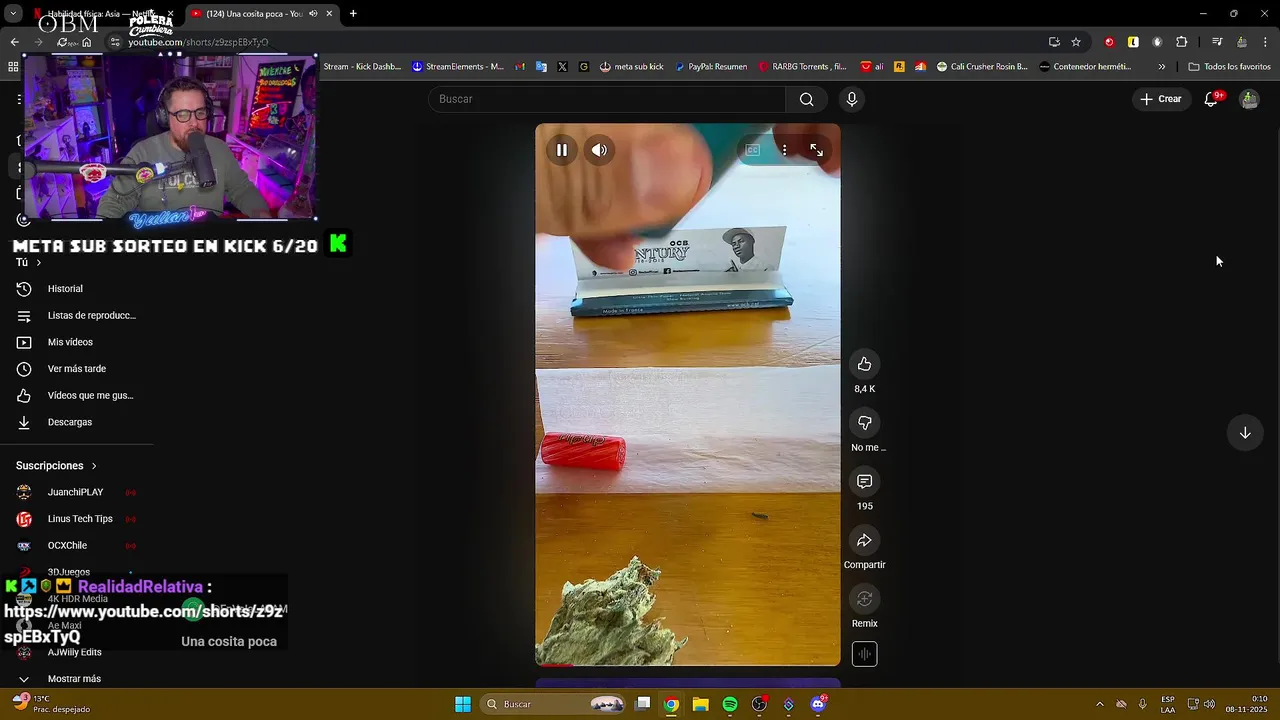Like the Short with 8,4 K likes
The image size is (1280, 720).
865,364
